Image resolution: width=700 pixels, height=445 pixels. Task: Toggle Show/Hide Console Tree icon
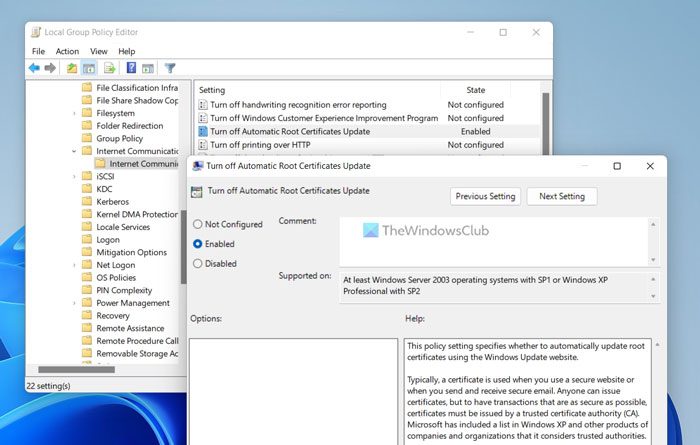[89, 68]
